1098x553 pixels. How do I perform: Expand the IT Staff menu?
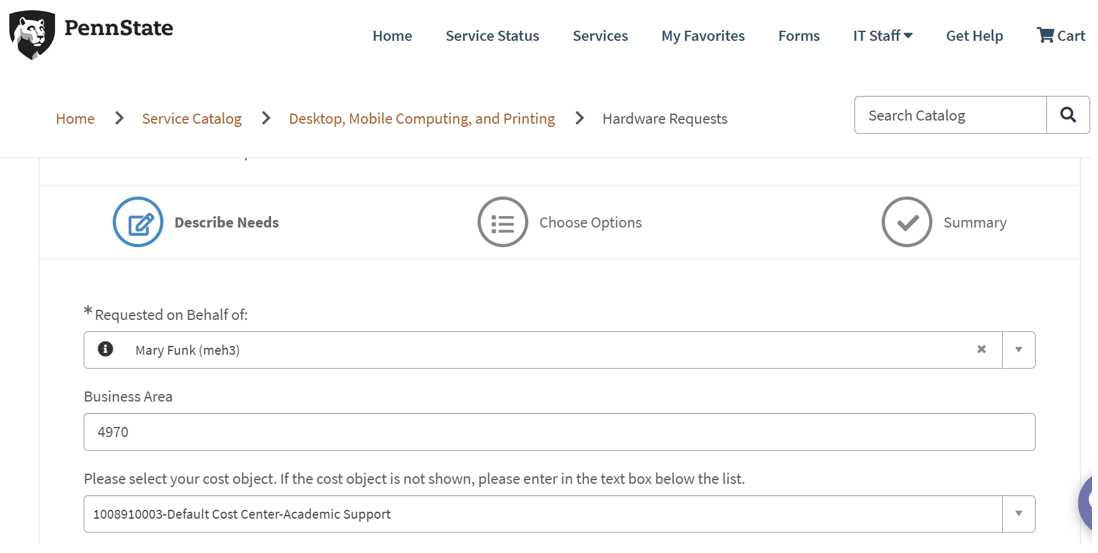[882, 35]
